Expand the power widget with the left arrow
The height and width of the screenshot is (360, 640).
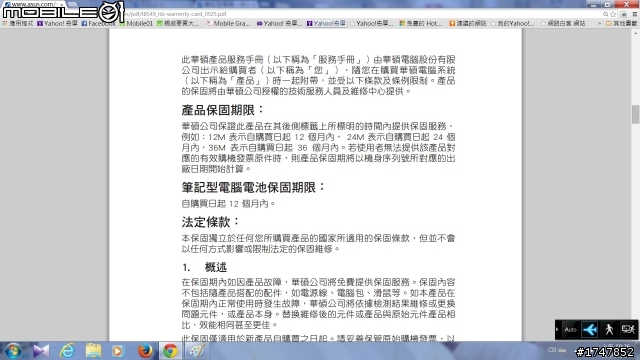click(x=557, y=329)
